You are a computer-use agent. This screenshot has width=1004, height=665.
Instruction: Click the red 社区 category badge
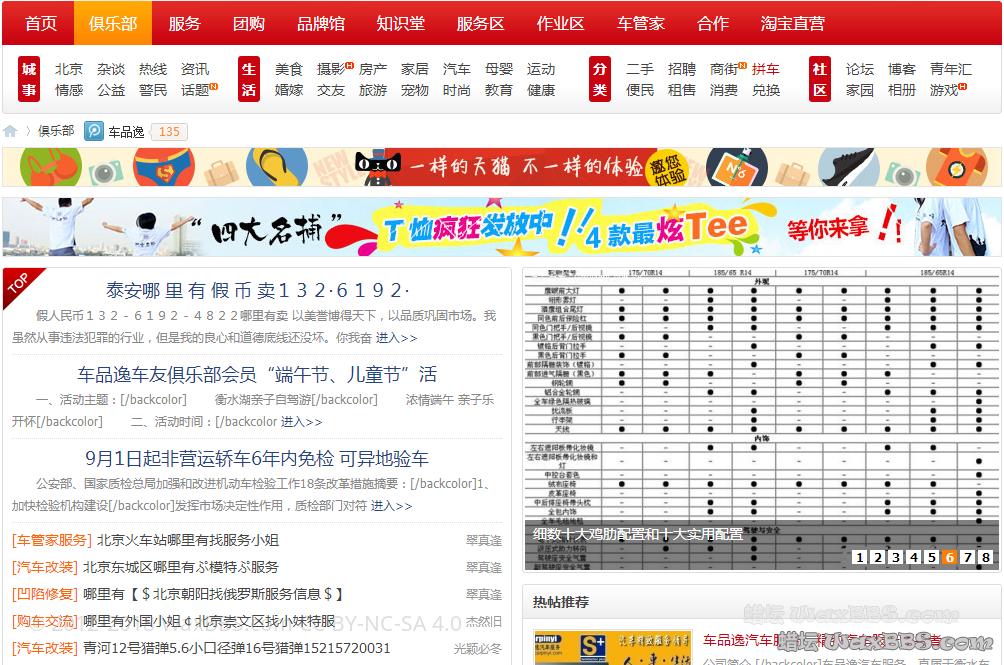820,79
